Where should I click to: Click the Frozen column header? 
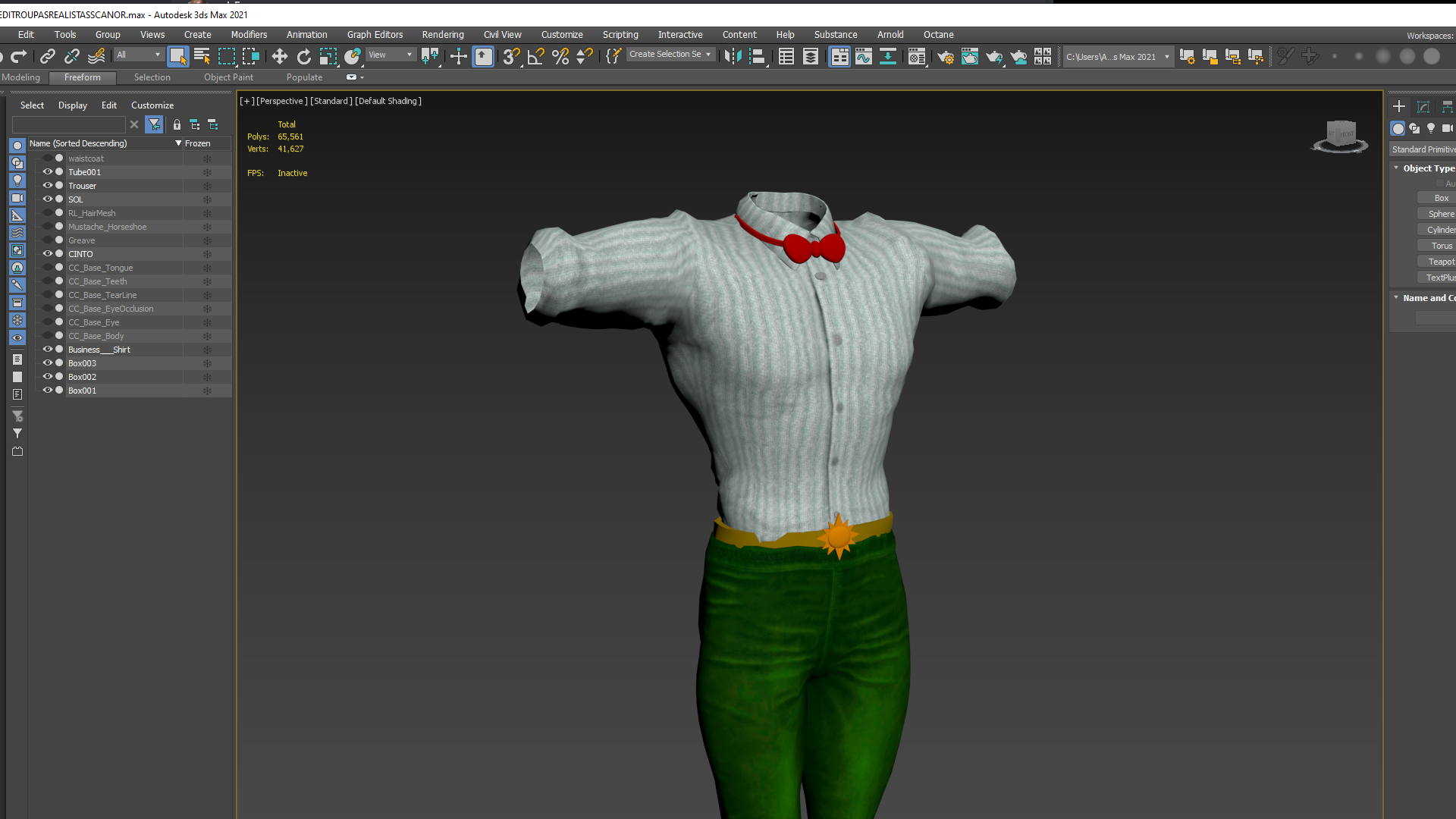[207, 143]
